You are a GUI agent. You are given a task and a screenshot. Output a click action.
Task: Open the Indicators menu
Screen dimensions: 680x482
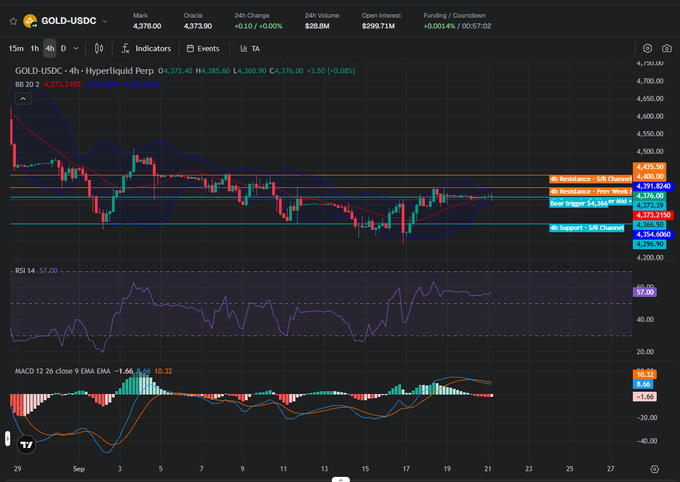click(x=146, y=49)
